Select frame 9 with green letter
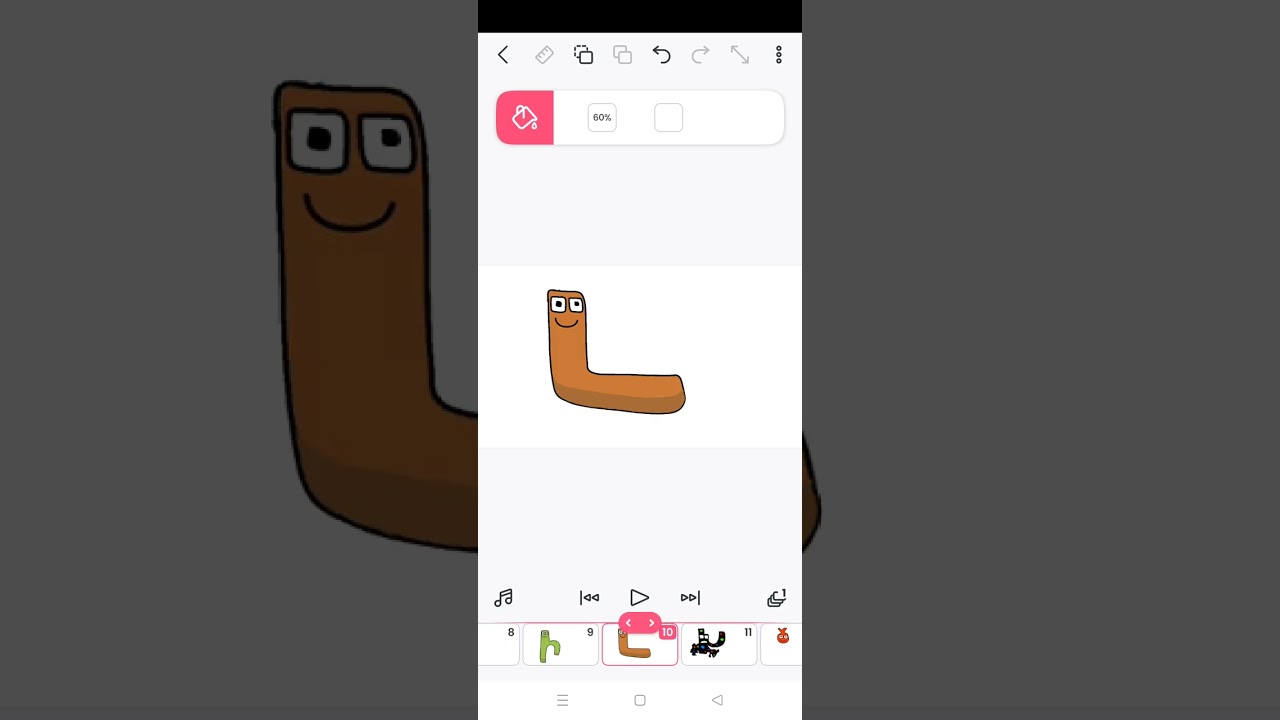Screen dimensions: 1280x720 pyautogui.click(x=560, y=645)
